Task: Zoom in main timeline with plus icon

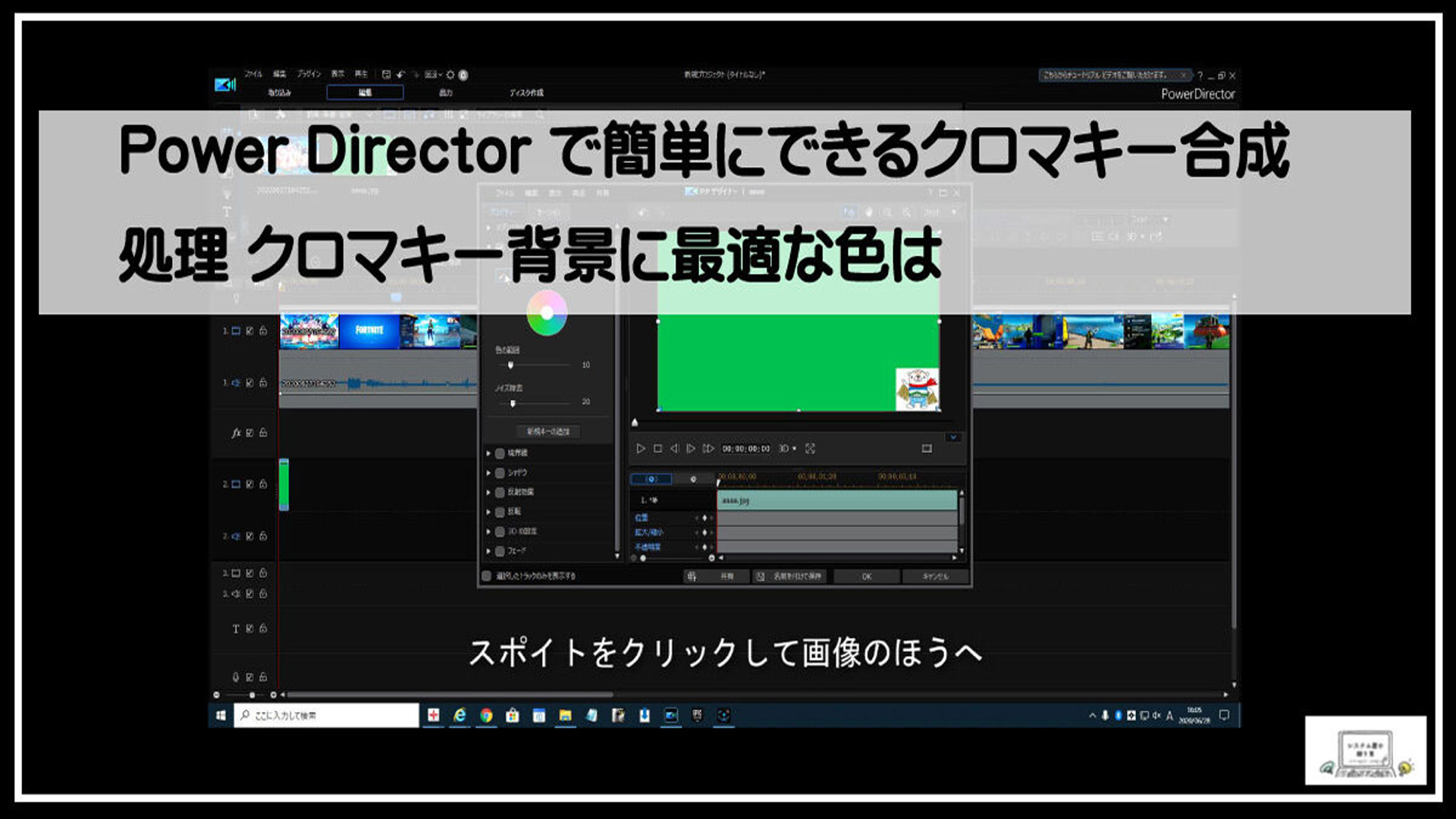Action: (273, 695)
